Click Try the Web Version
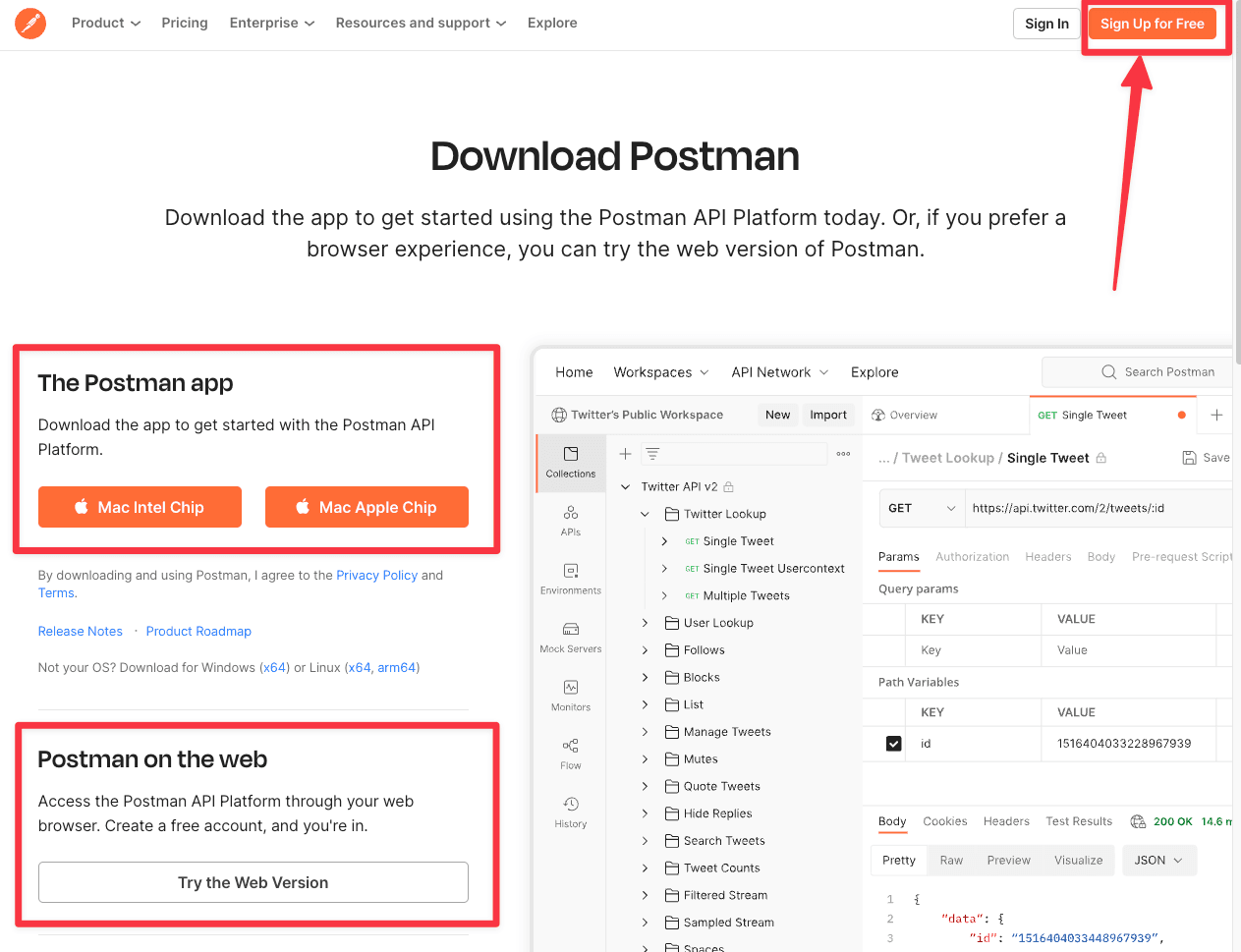This screenshot has width=1241, height=952. (x=254, y=882)
